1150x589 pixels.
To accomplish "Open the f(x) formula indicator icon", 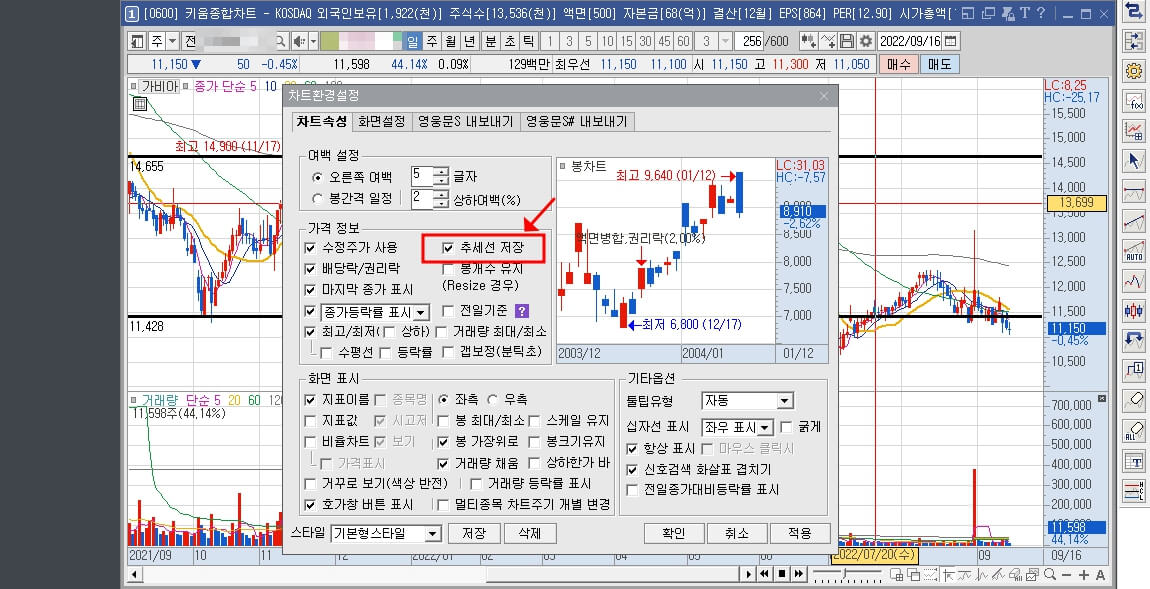I will (1134, 101).
